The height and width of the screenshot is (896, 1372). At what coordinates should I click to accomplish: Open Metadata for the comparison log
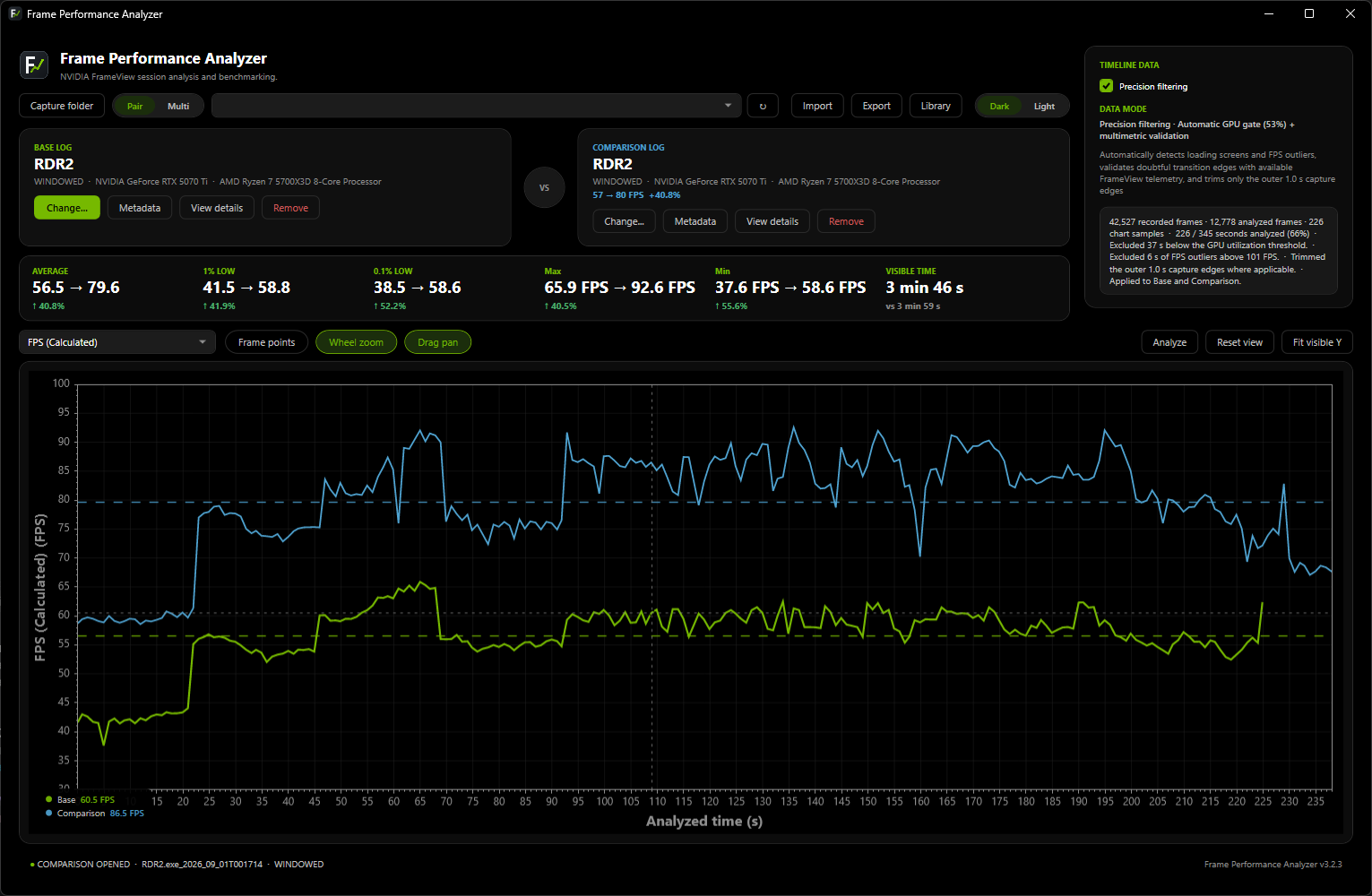[695, 221]
